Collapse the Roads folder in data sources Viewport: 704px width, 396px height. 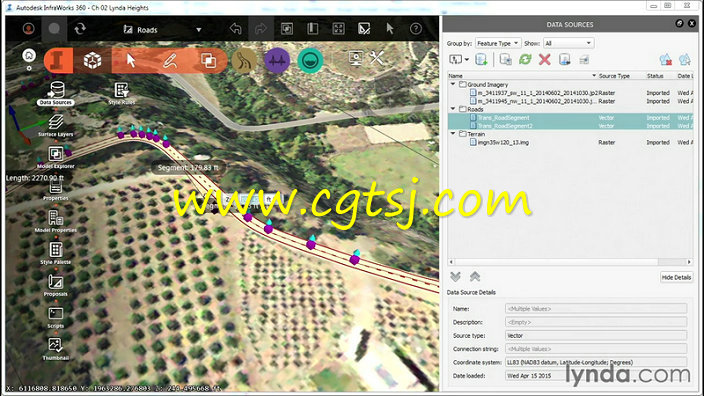pos(453,109)
